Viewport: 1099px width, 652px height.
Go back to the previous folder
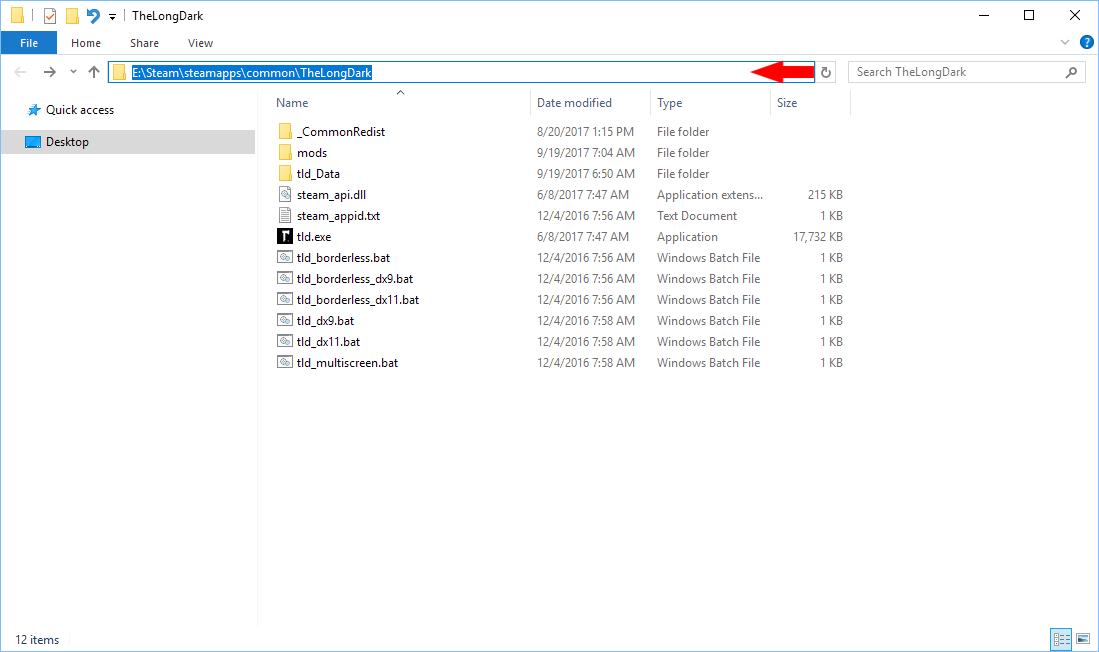pyautogui.click(x=20, y=72)
